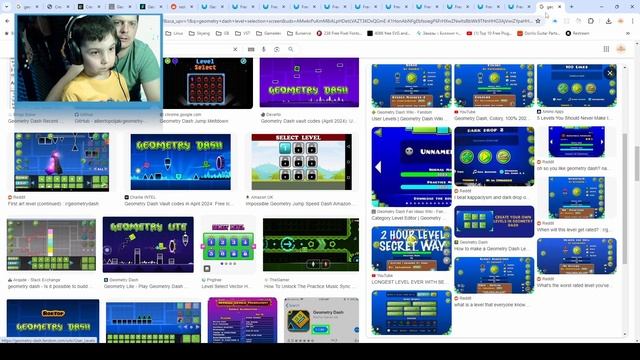Image resolution: width=640 pixels, height=360 pixels.
Task: Bookmark this page with the star icon
Action: [x=538, y=21]
